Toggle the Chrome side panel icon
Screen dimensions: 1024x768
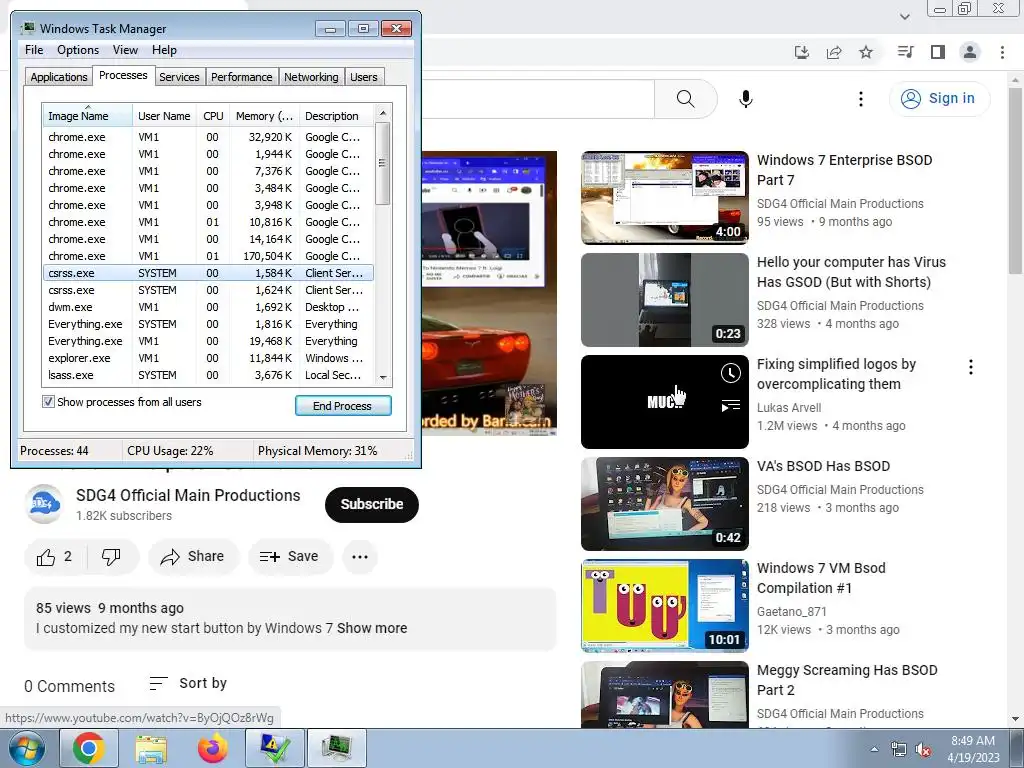tap(938, 52)
